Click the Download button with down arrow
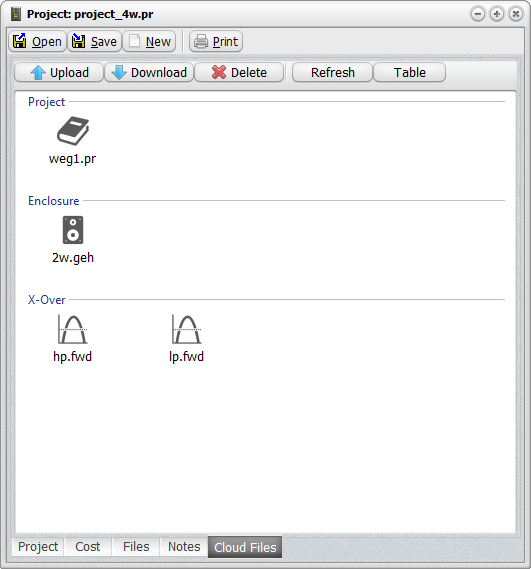This screenshot has width=531, height=569. point(149,73)
